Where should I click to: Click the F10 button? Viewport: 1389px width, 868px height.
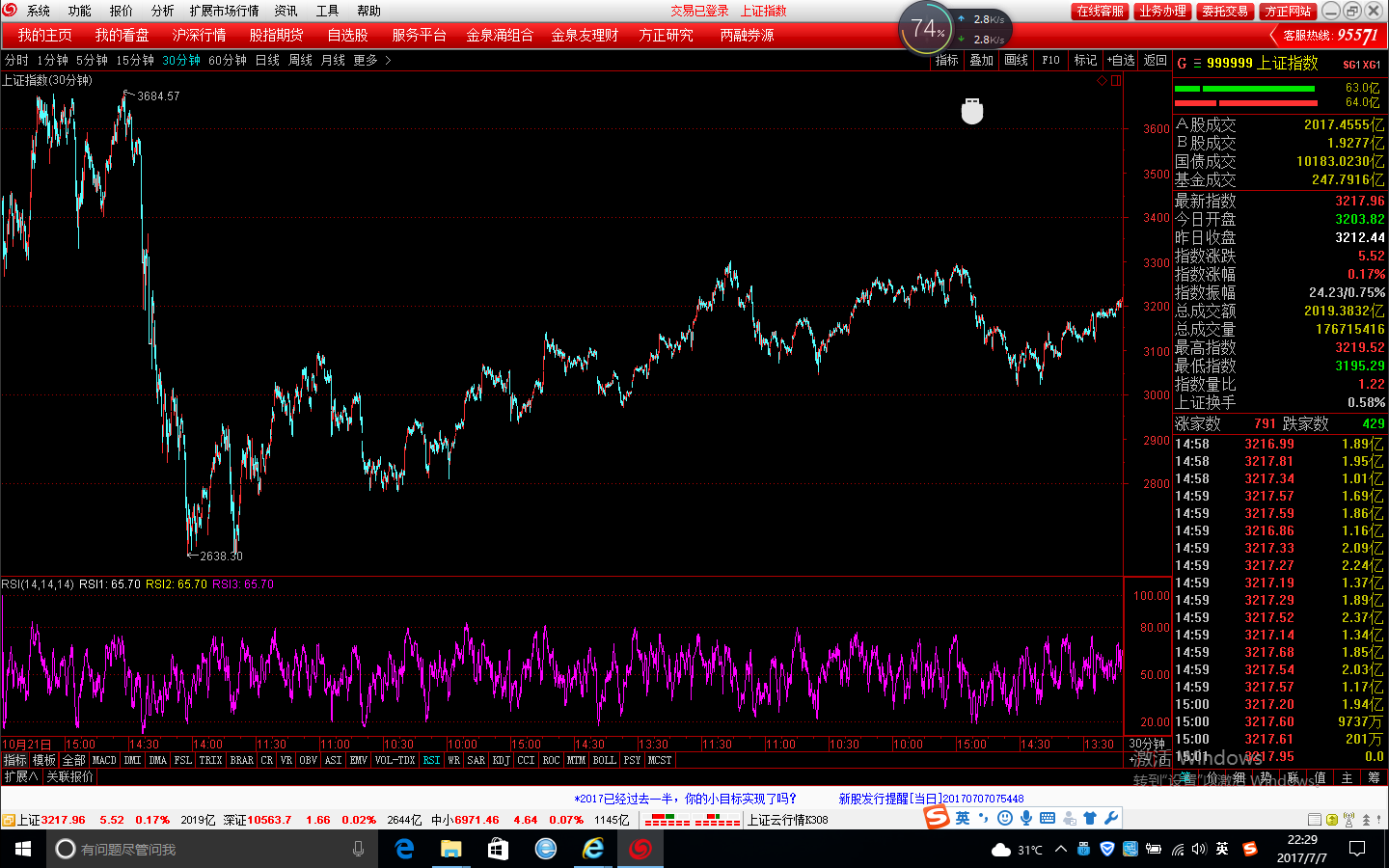(x=1050, y=60)
